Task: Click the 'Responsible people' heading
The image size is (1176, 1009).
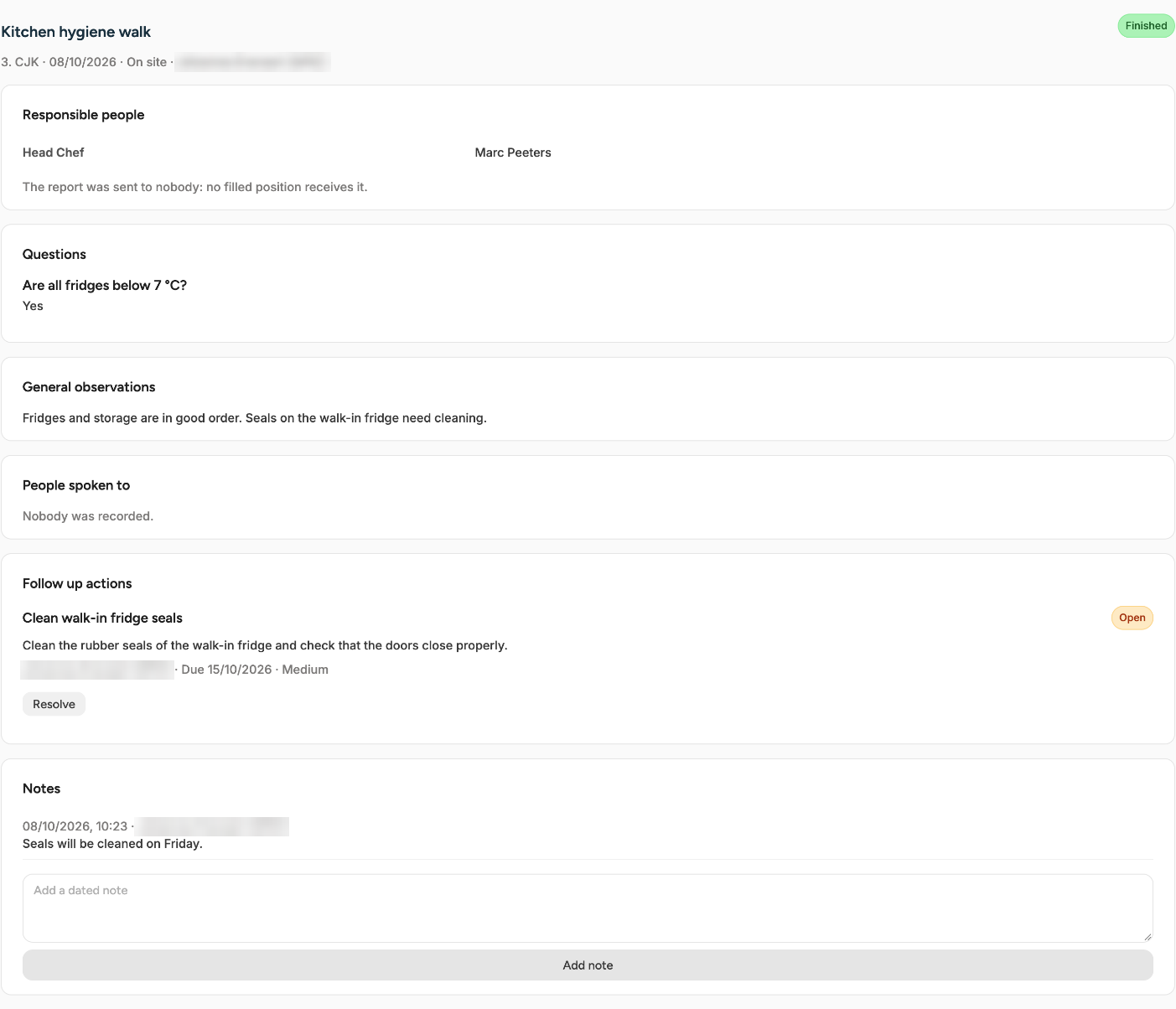Action: [x=83, y=115]
